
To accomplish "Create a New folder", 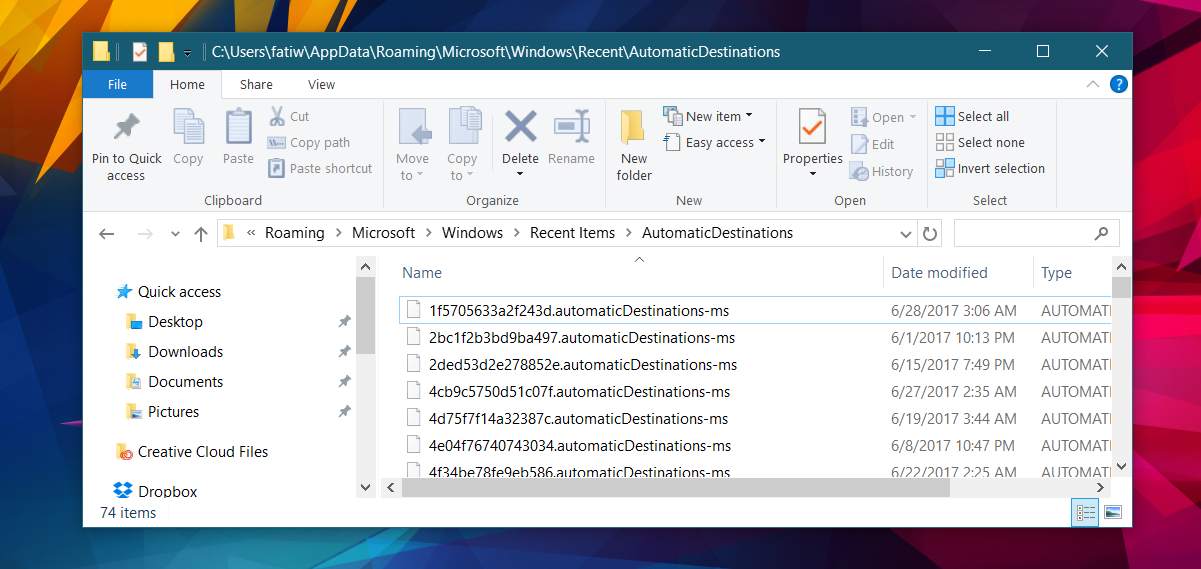I will click(634, 146).
